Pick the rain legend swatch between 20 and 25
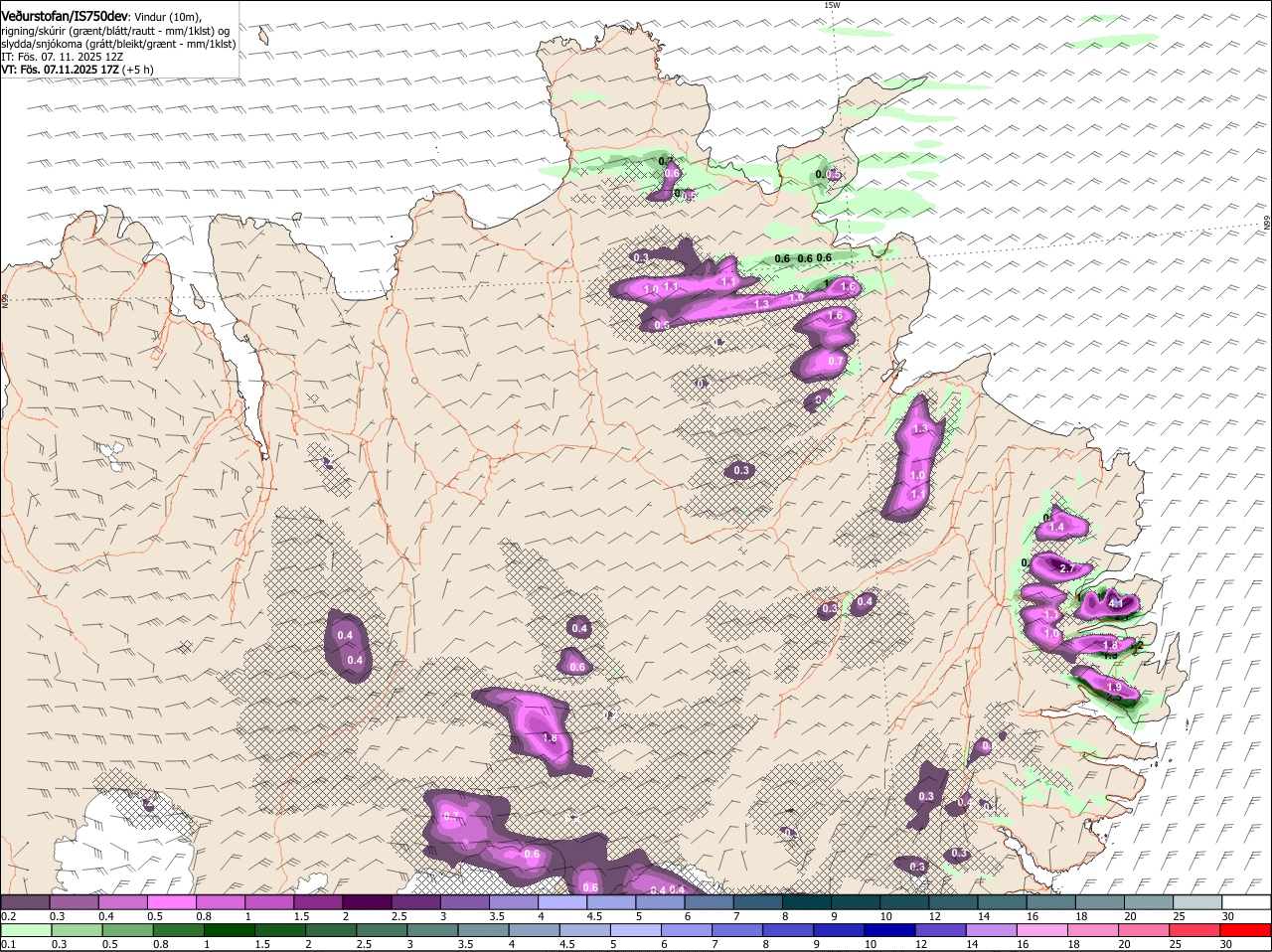Viewport: 1272px width, 952px height. [1145, 931]
